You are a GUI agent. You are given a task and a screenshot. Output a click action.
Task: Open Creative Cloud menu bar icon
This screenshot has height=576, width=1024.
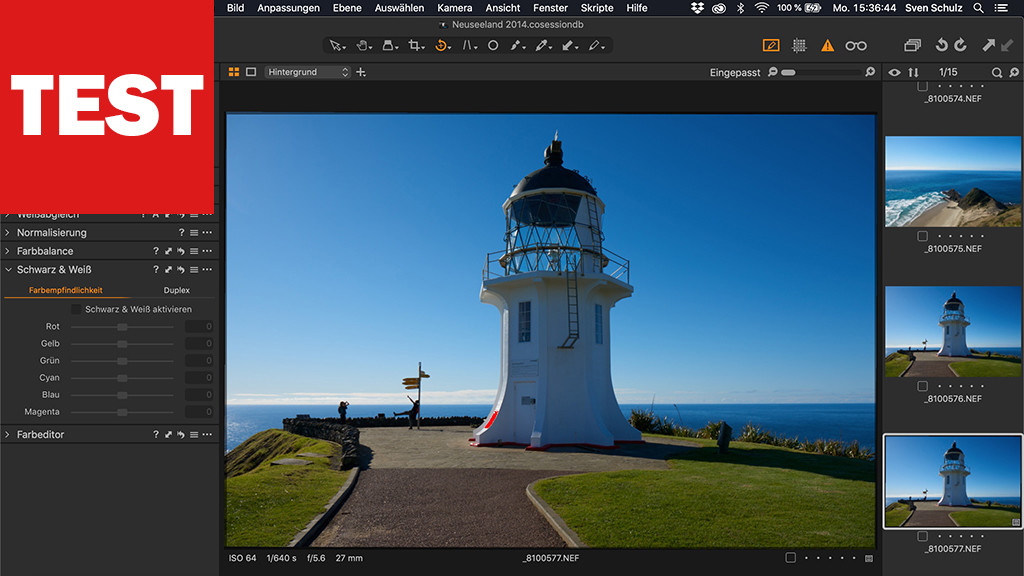718,8
